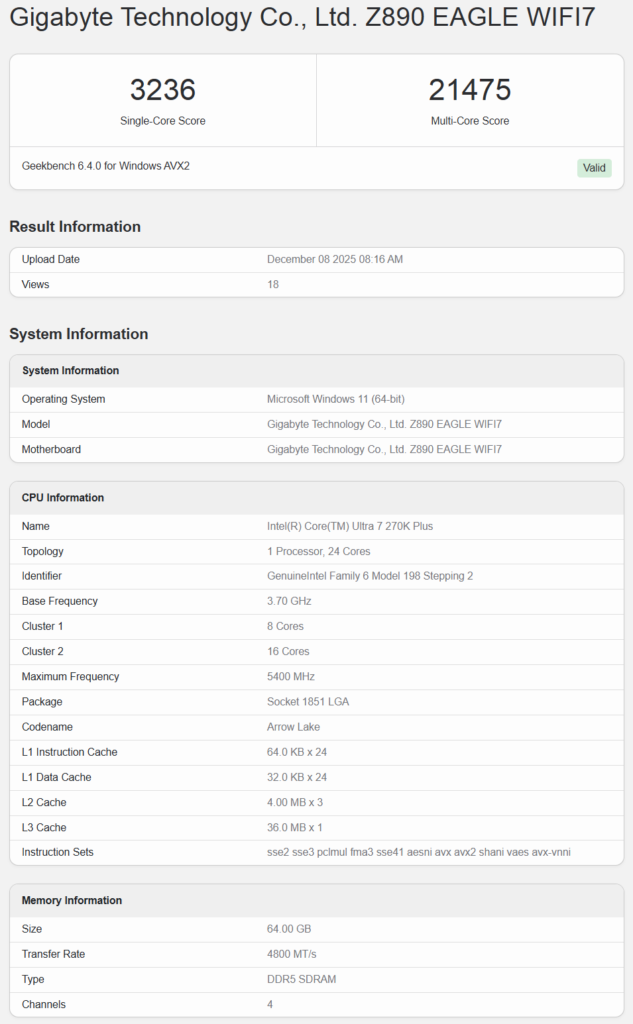This screenshot has width=633, height=1024.
Task: Click the Base Frequency 3.70 GHz value
Action: pos(289,602)
